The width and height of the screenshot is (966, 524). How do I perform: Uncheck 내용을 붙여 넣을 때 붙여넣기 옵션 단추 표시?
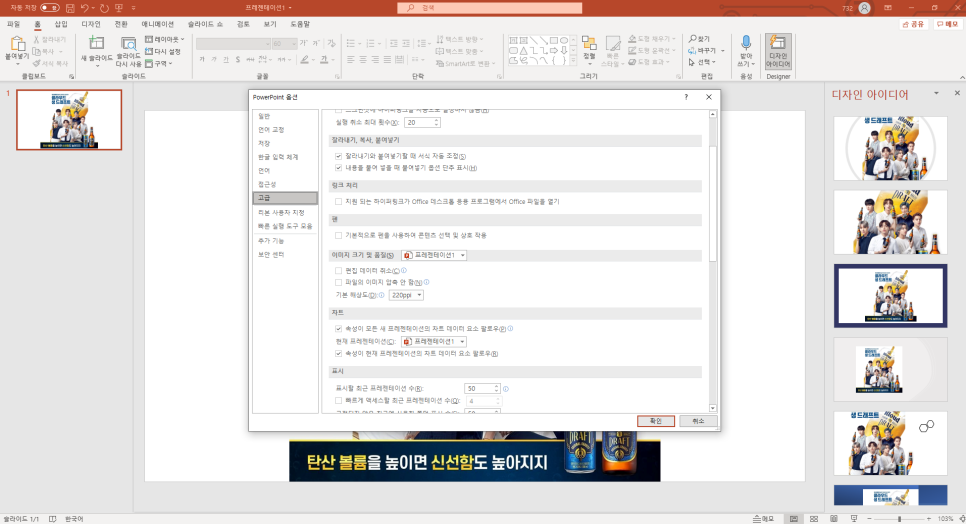[338, 167]
